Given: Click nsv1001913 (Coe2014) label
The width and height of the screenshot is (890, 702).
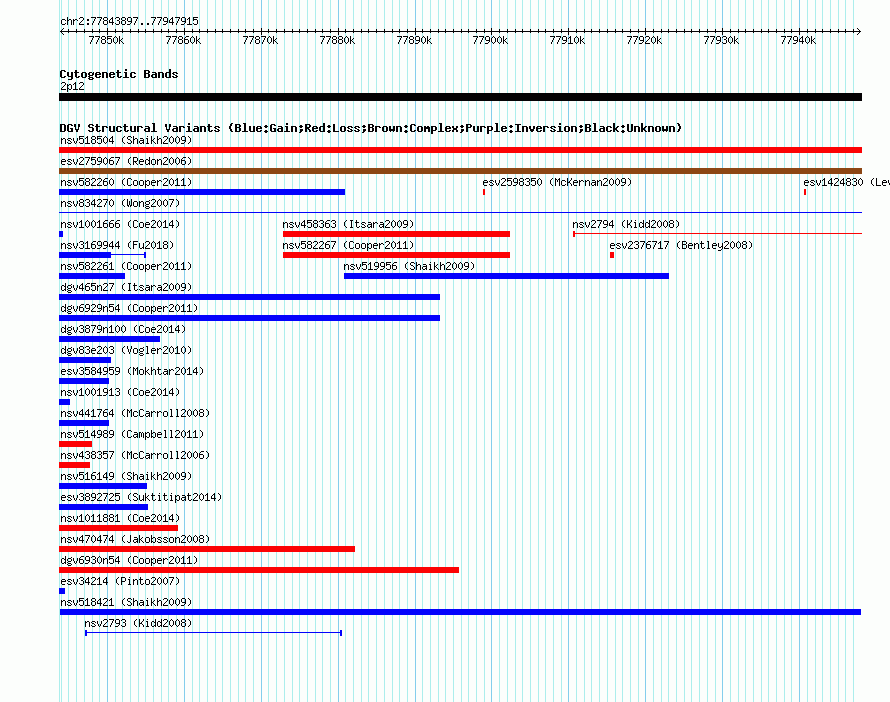Looking at the screenshot, I should point(120,392).
